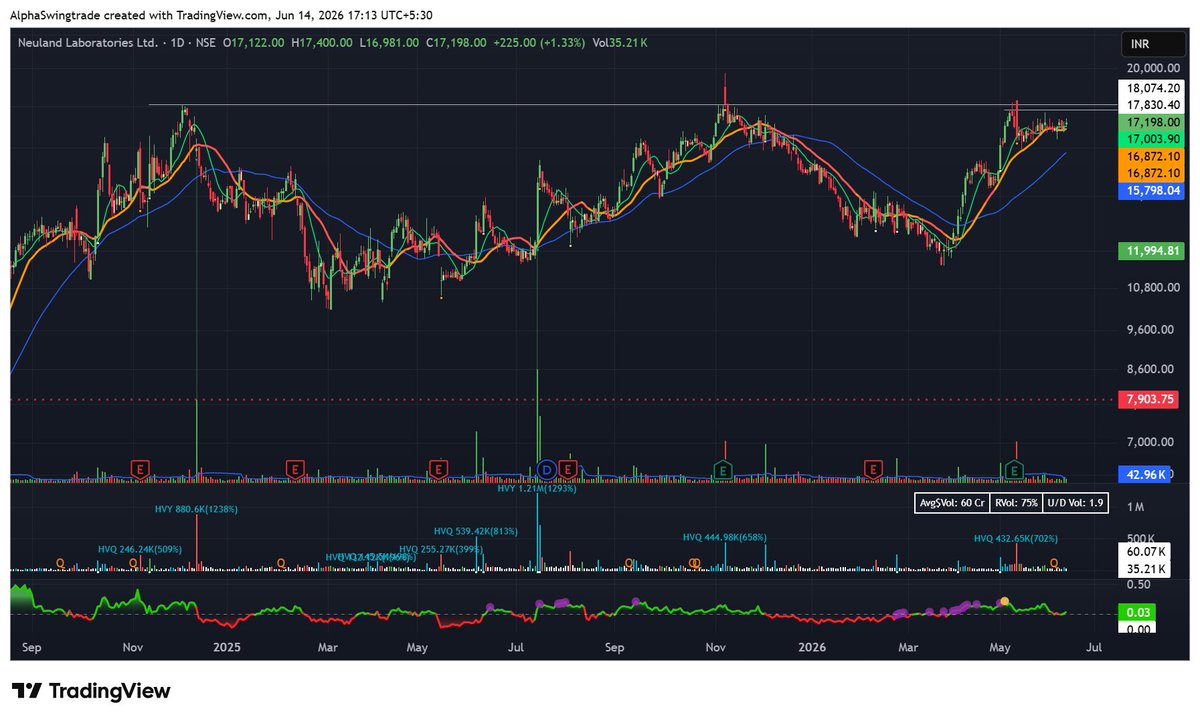This screenshot has height=721, width=1200.
Task: Click the 1 M volume axis label
Action: [x=1135, y=508]
